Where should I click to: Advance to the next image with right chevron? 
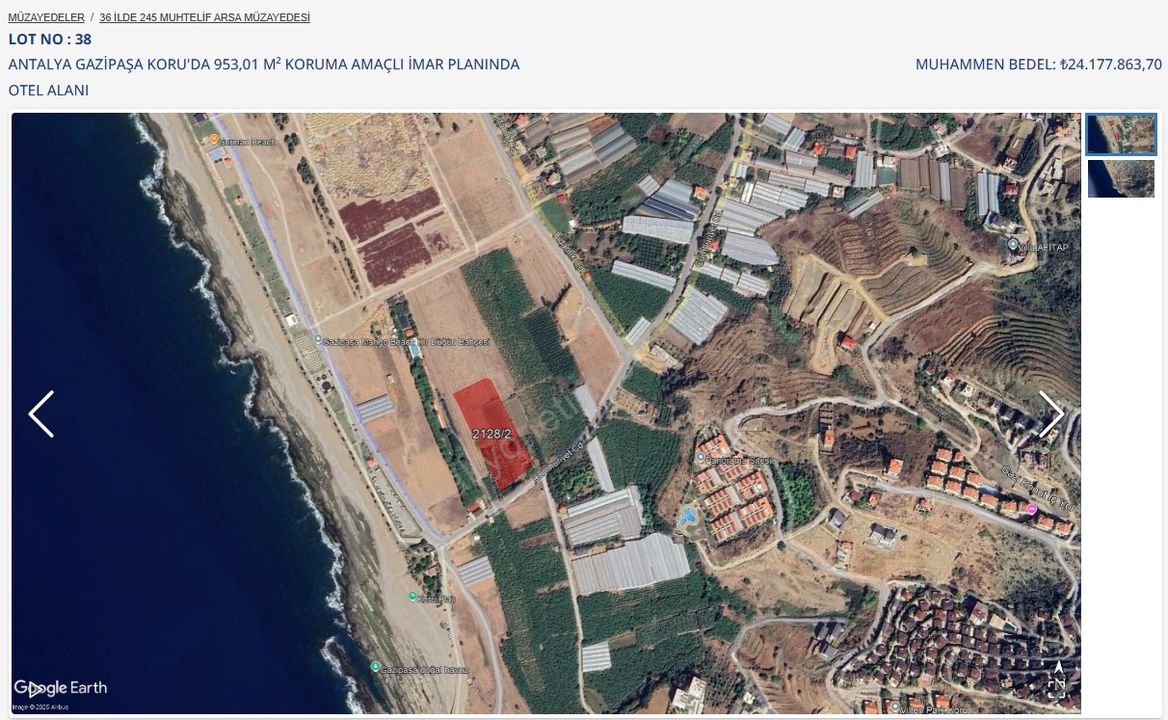coord(1051,413)
